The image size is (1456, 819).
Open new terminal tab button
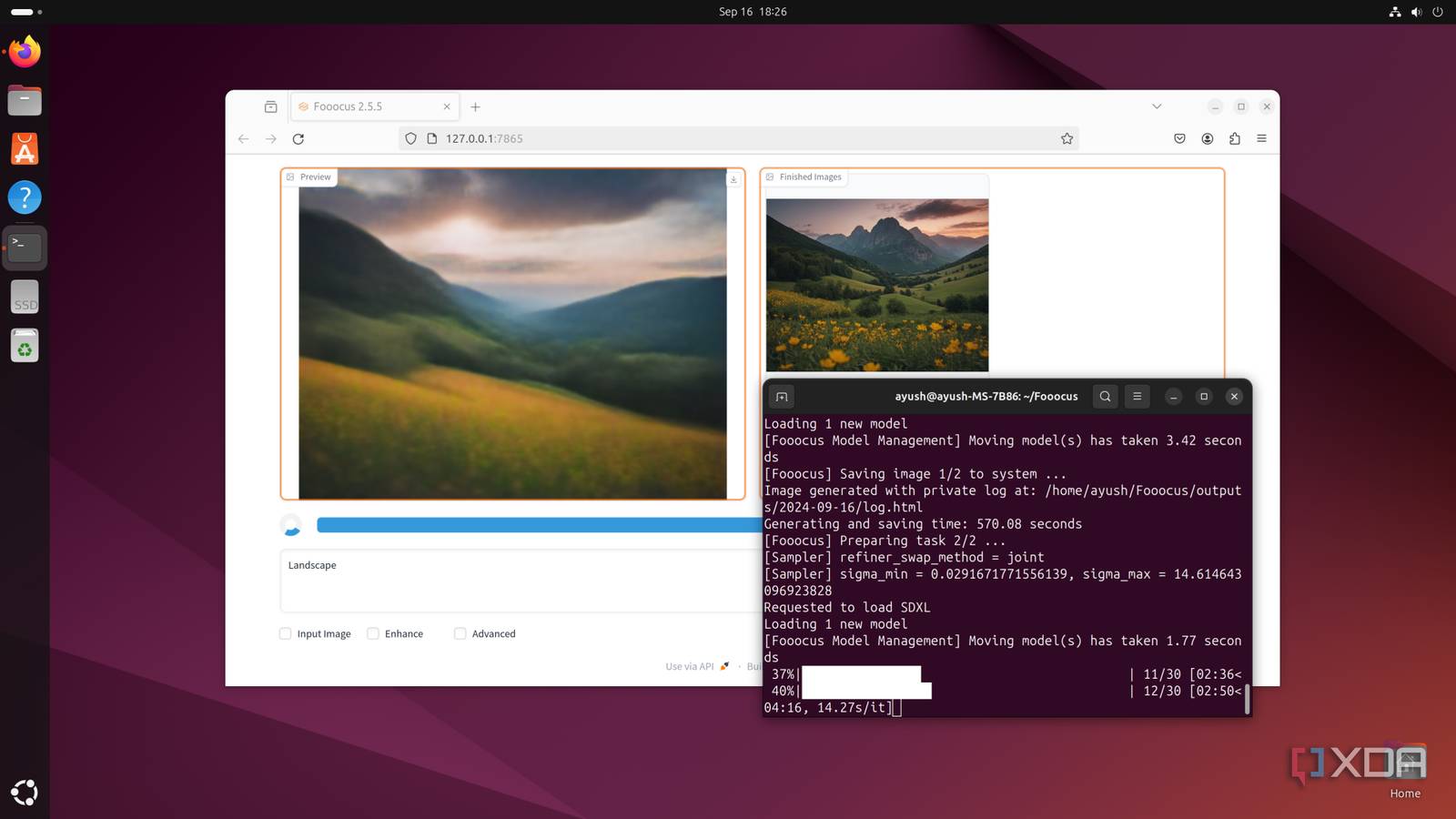(x=782, y=397)
